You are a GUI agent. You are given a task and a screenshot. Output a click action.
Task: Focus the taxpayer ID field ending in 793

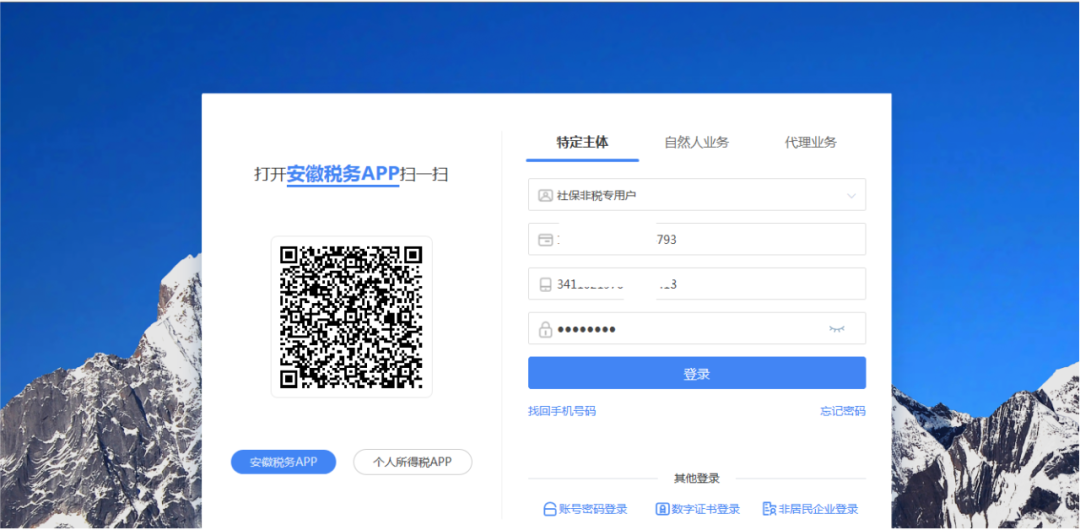tap(696, 239)
